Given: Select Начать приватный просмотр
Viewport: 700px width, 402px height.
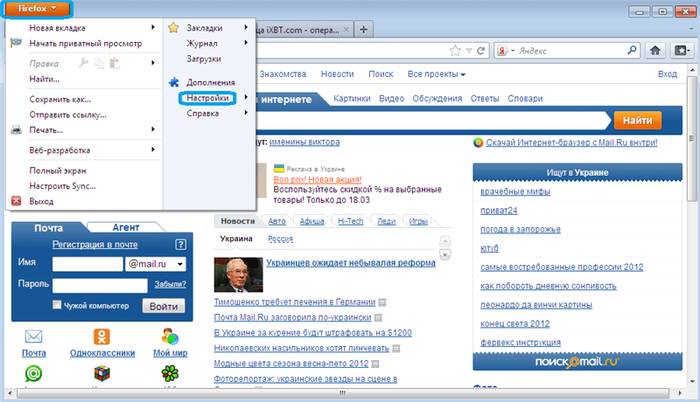Looking at the screenshot, I should pyautogui.click(x=85, y=43).
